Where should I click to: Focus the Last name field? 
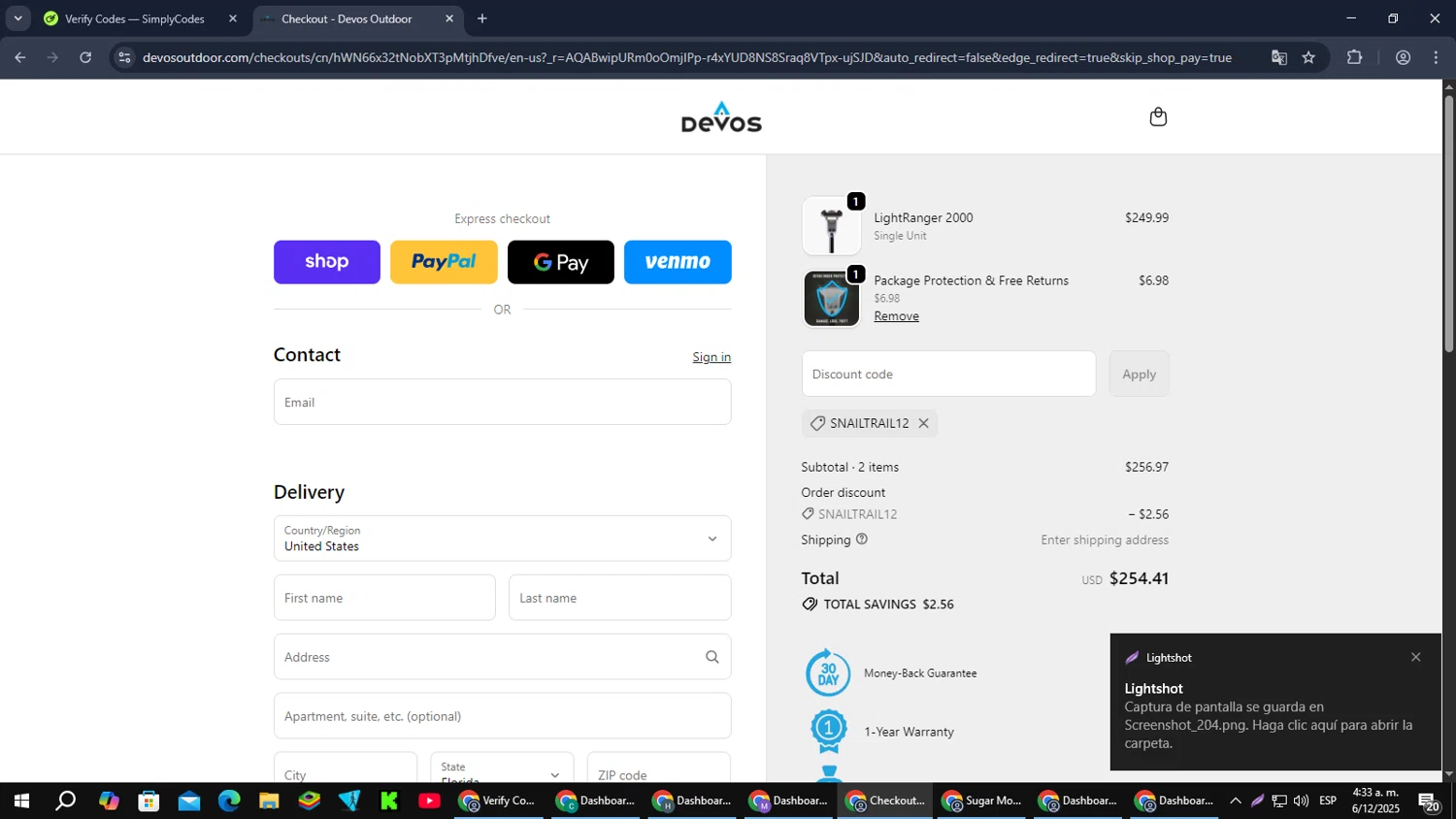click(619, 598)
